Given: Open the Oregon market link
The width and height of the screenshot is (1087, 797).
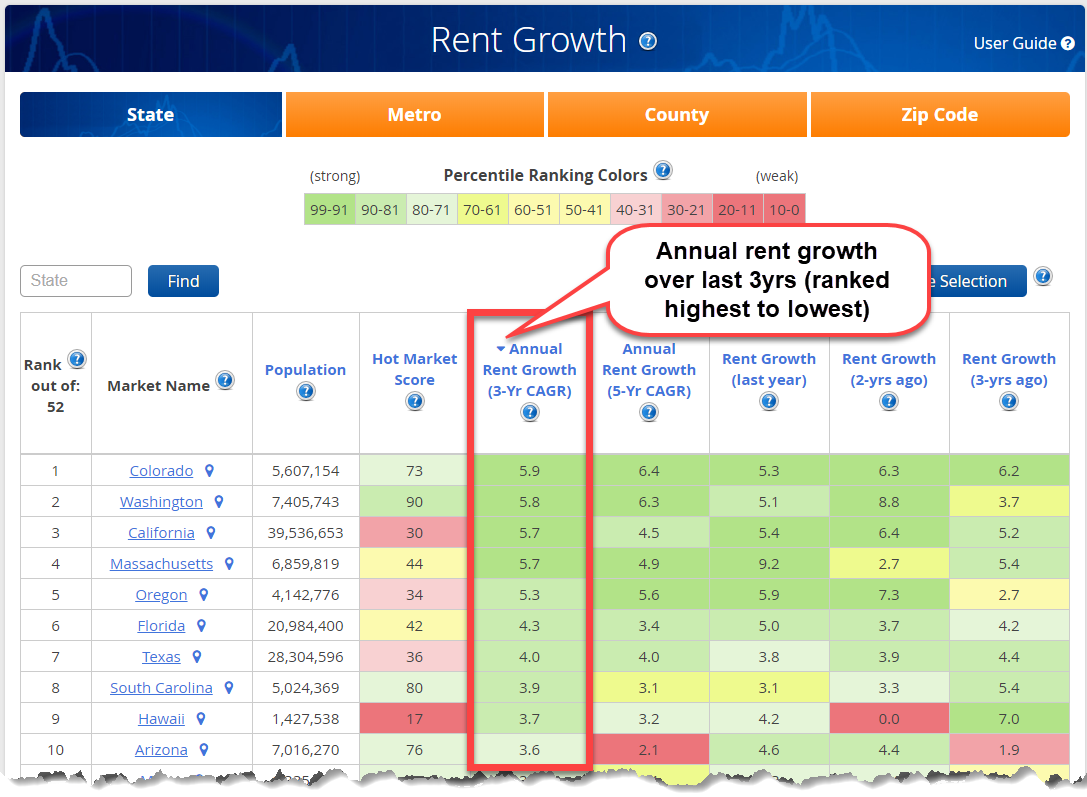Looking at the screenshot, I should coord(161,595).
